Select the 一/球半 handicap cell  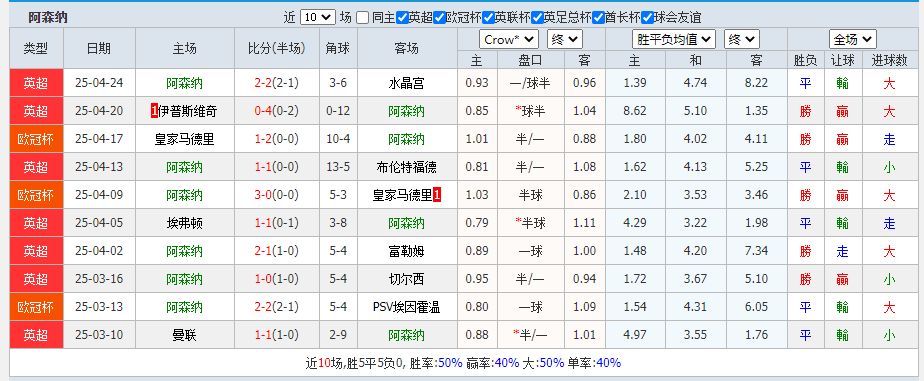(x=530, y=83)
